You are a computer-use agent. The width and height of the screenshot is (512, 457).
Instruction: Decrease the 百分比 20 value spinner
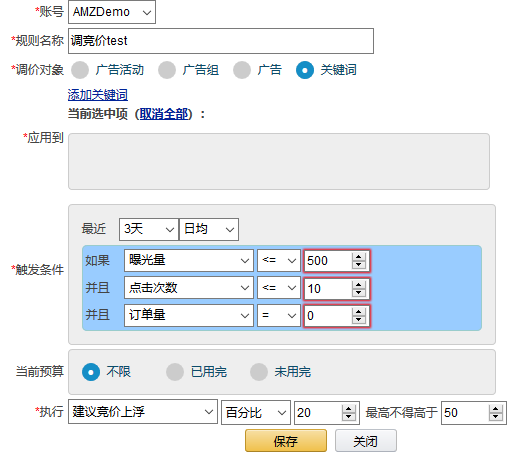coord(349,417)
